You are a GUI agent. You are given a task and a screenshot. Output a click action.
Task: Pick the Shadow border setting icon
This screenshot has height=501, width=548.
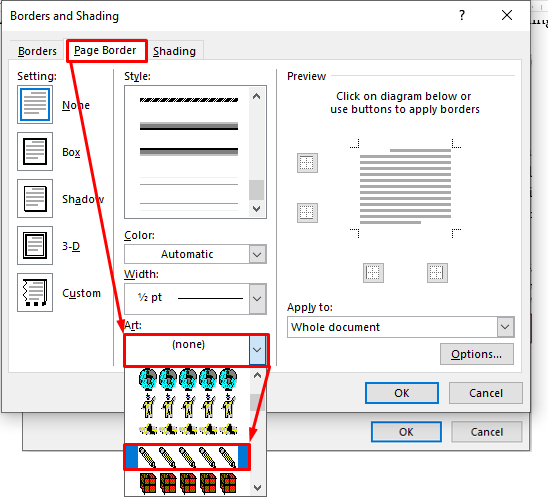coord(35,198)
